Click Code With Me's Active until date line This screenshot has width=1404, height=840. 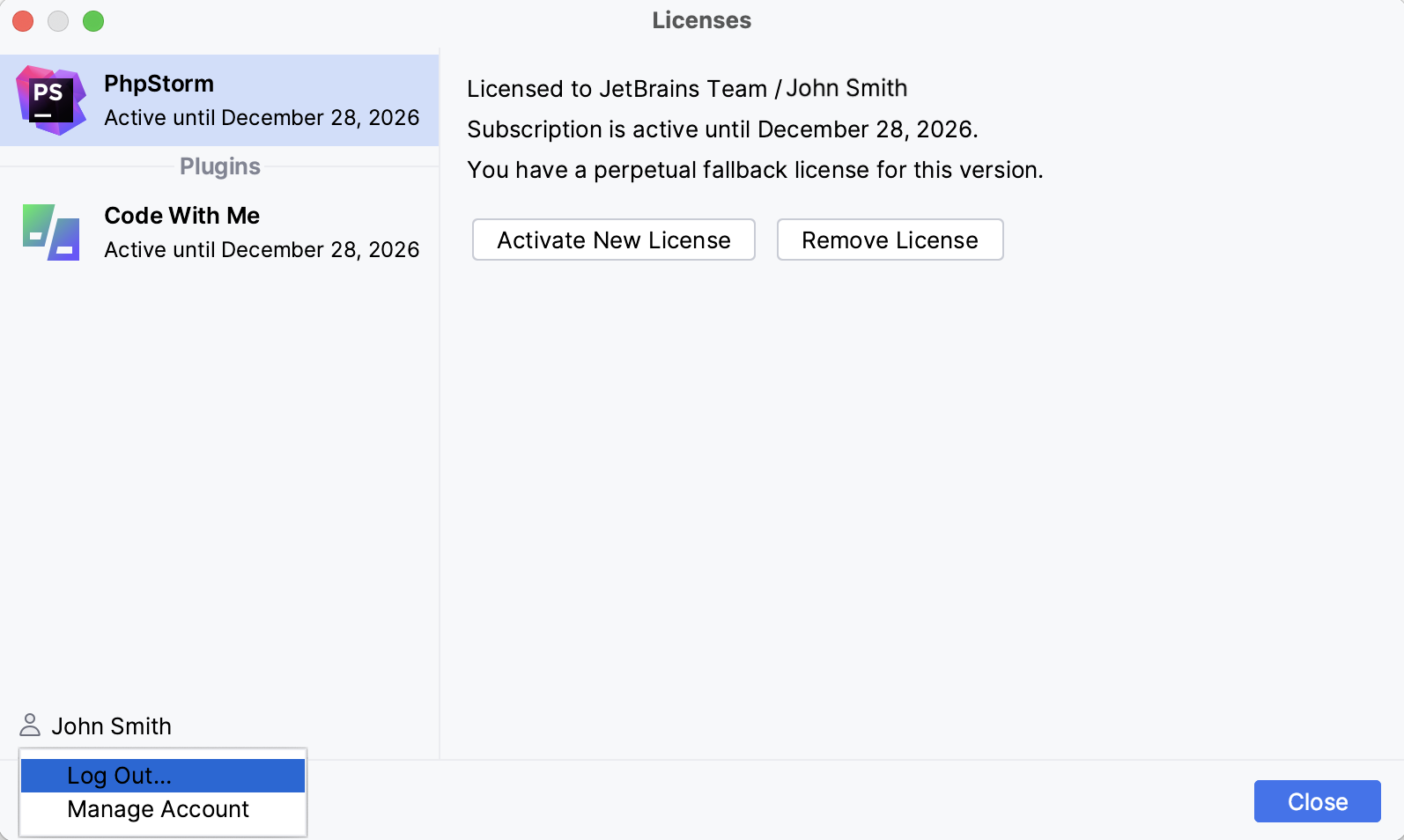click(262, 250)
